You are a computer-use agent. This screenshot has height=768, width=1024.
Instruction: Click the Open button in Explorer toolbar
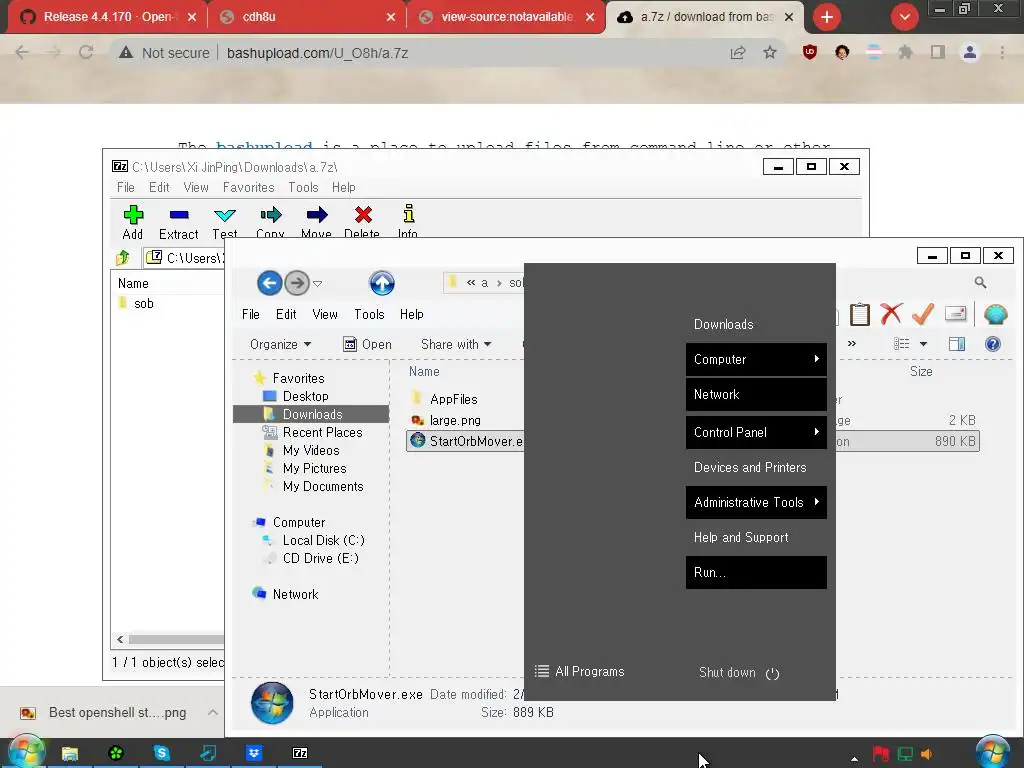[368, 344]
